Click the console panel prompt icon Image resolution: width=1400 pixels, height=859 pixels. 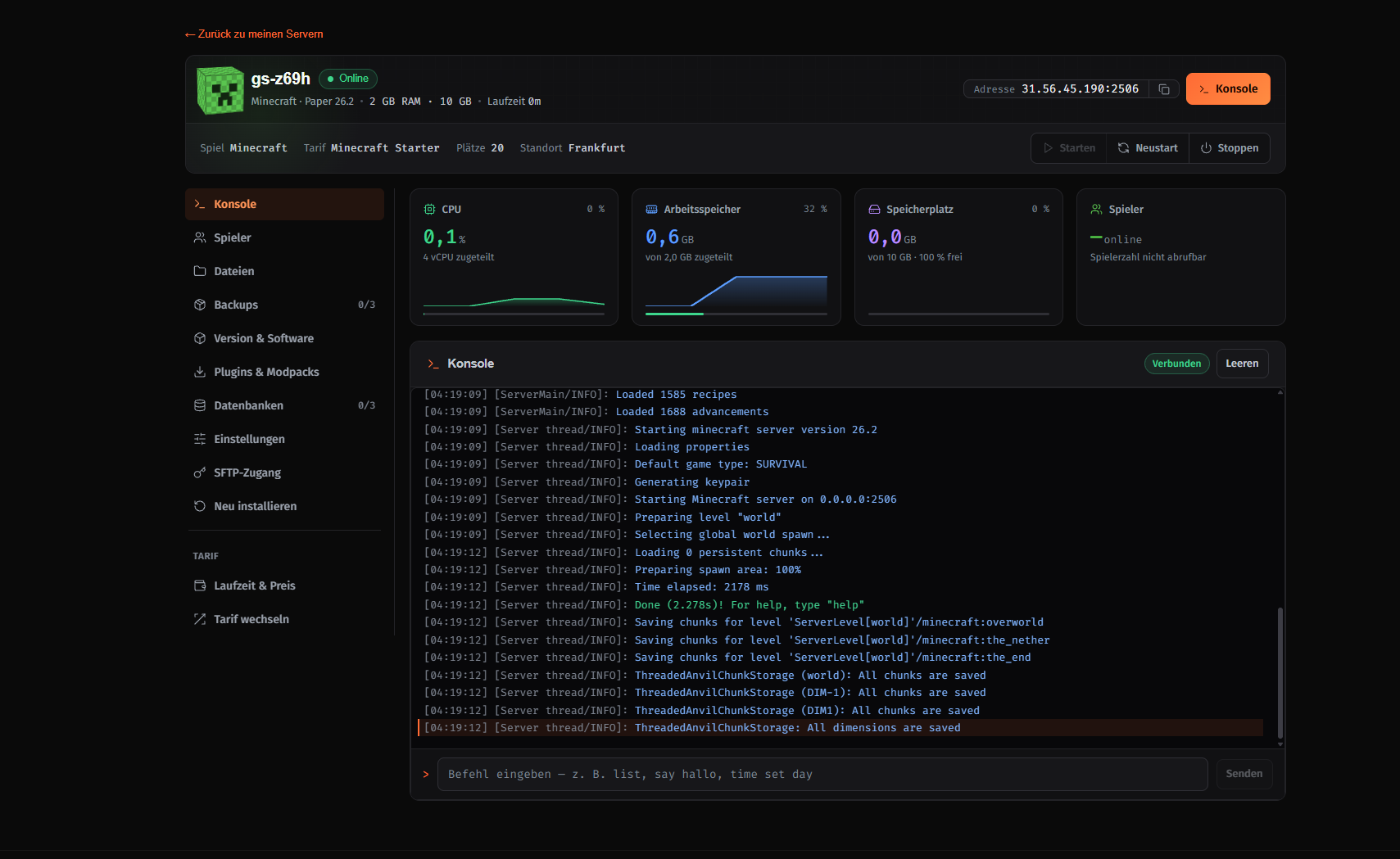[x=433, y=364]
